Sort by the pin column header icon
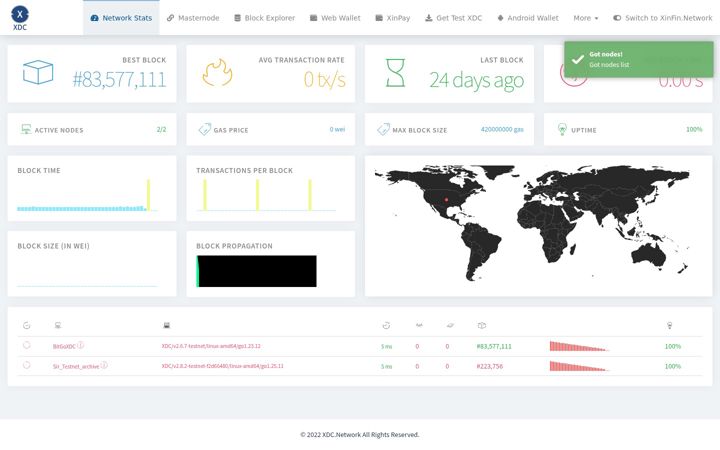Viewport: 720px width, 450px height. click(x=26, y=326)
